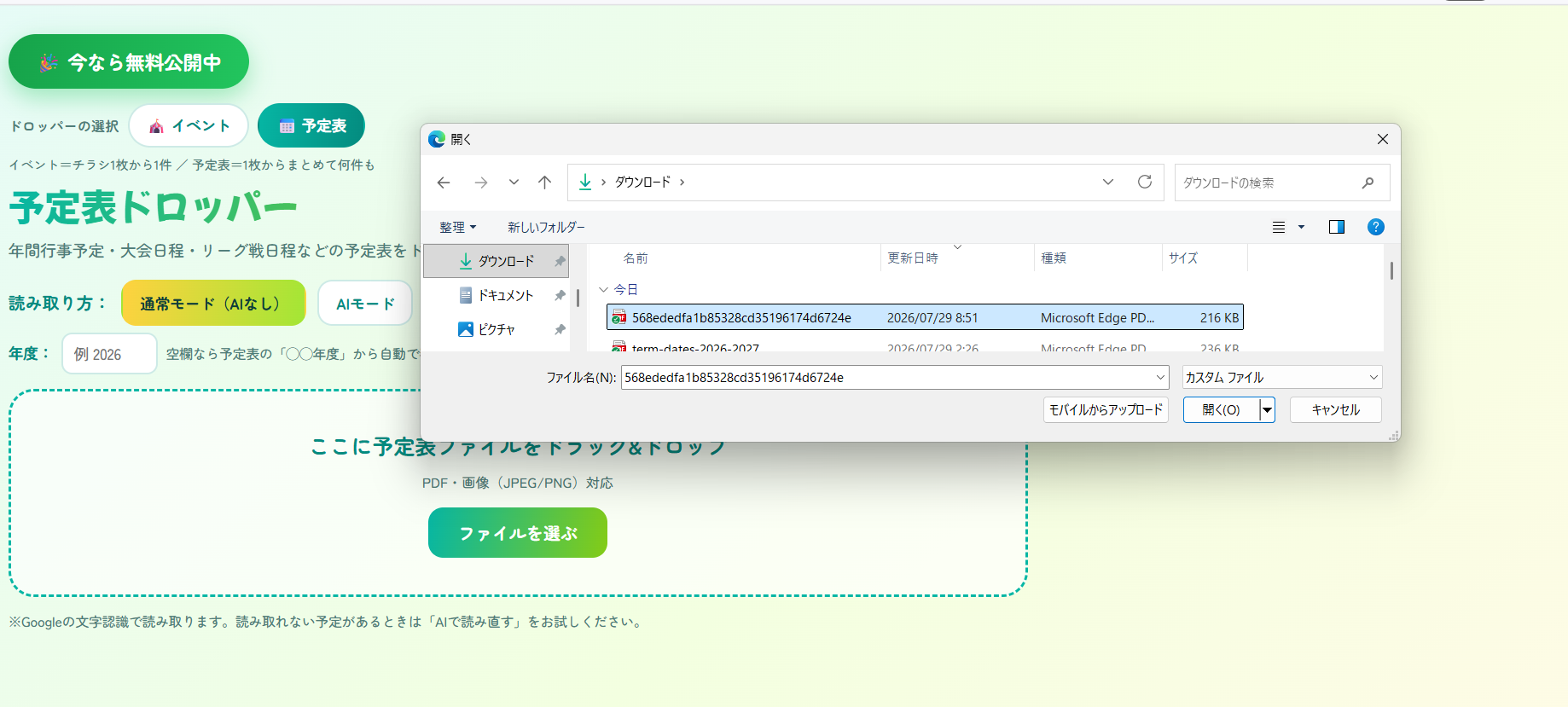Switch to the 予定表 dropper tab
This screenshot has height=707, width=1568.
311,126
